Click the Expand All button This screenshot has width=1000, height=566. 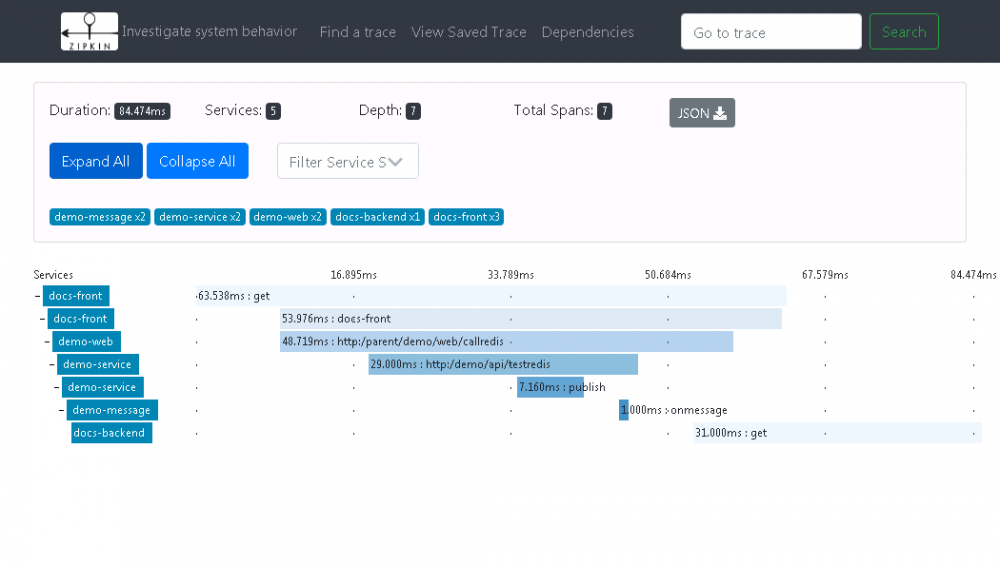point(96,161)
